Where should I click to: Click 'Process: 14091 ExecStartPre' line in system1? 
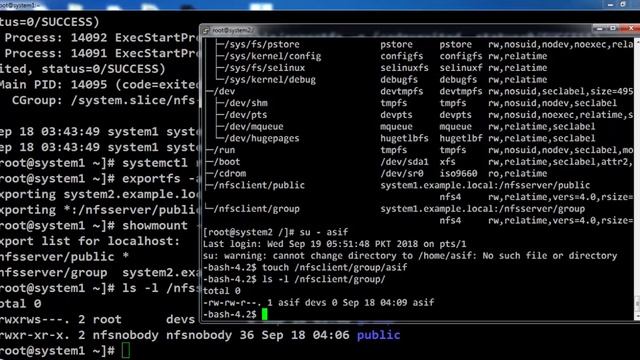[x=102, y=53]
